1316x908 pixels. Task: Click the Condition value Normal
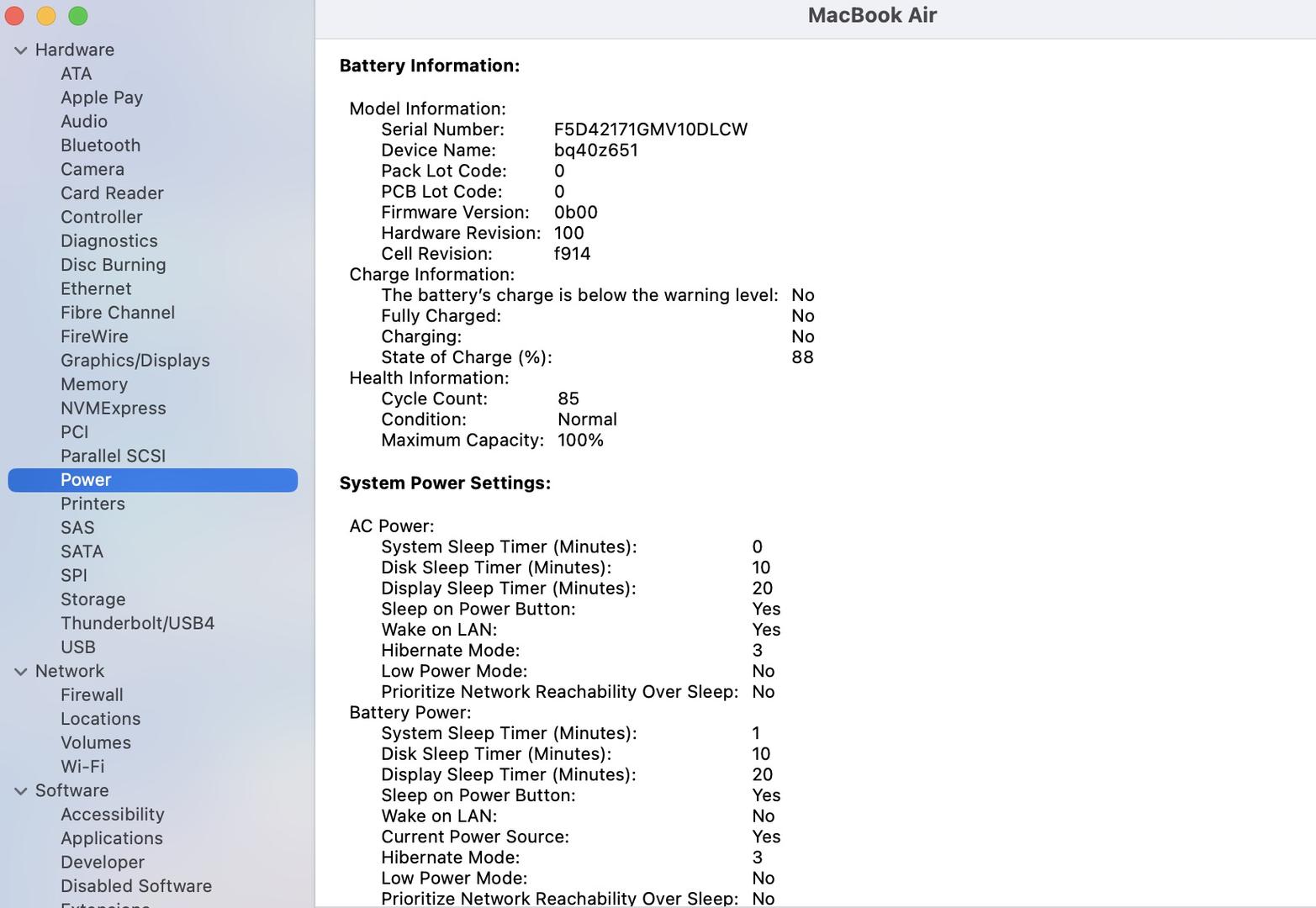[x=587, y=420]
